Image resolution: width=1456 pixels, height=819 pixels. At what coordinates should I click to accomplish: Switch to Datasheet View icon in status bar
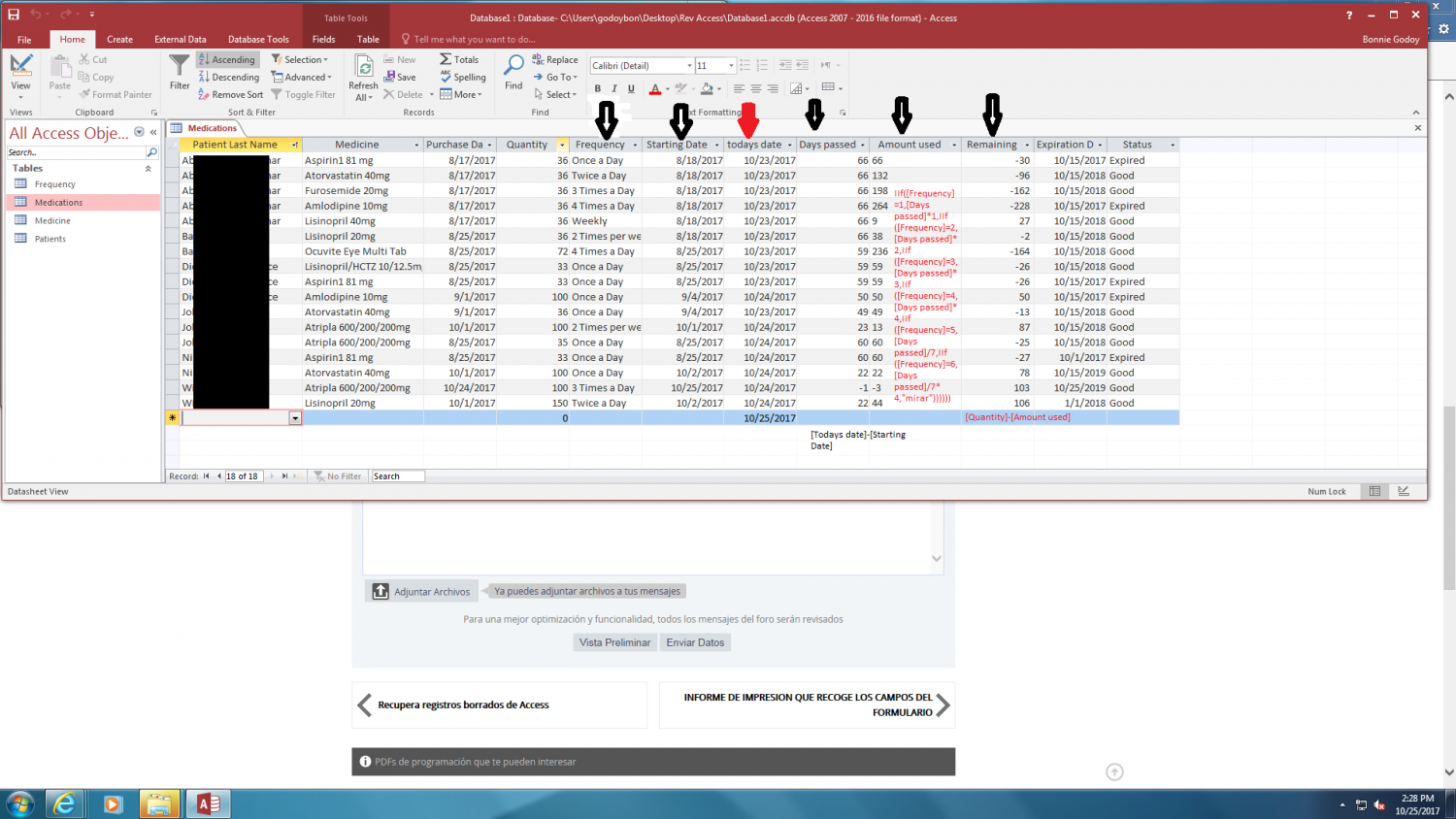(1374, 492)
